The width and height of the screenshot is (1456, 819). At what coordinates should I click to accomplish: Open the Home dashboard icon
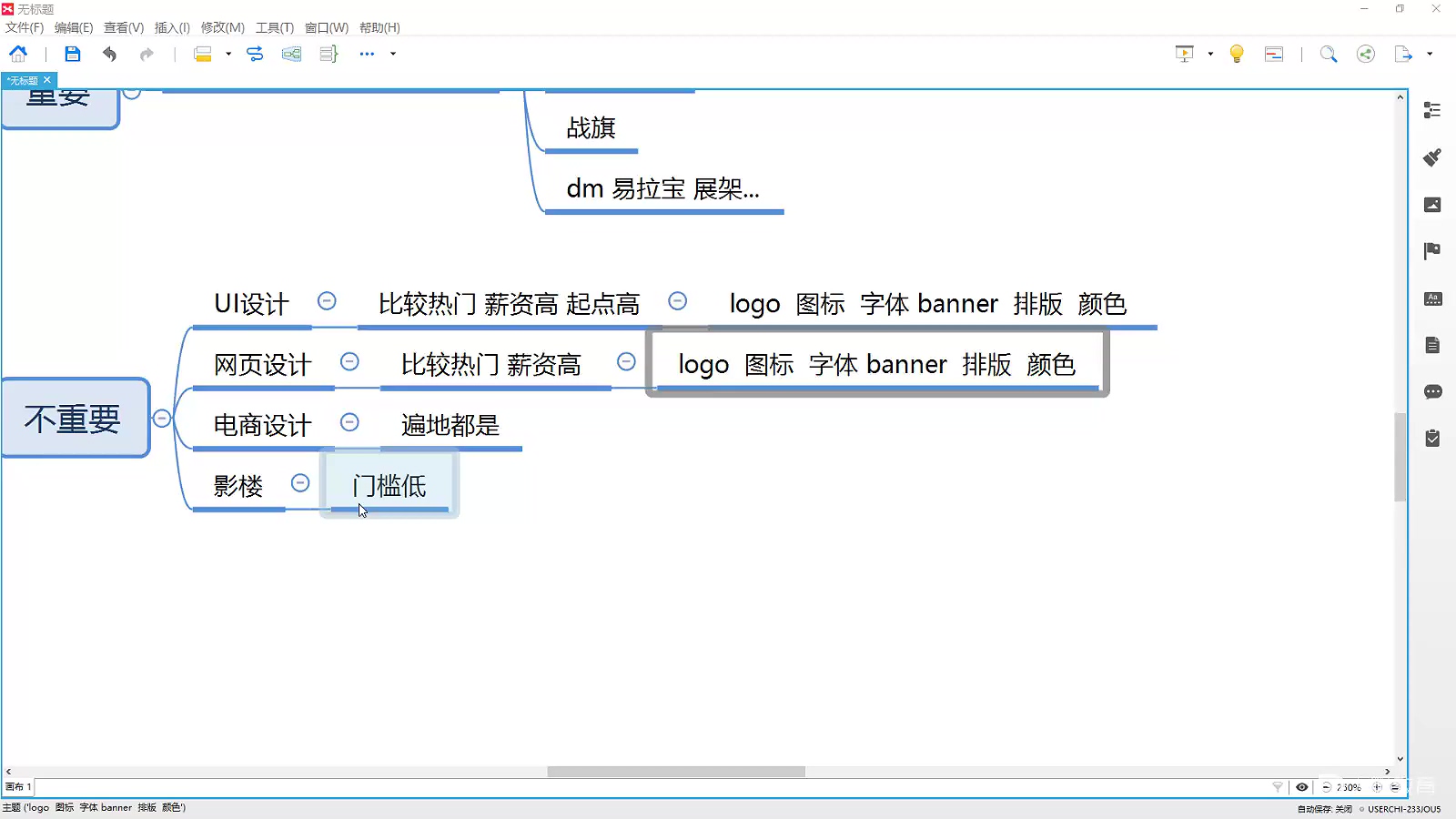tap(18, 54)
